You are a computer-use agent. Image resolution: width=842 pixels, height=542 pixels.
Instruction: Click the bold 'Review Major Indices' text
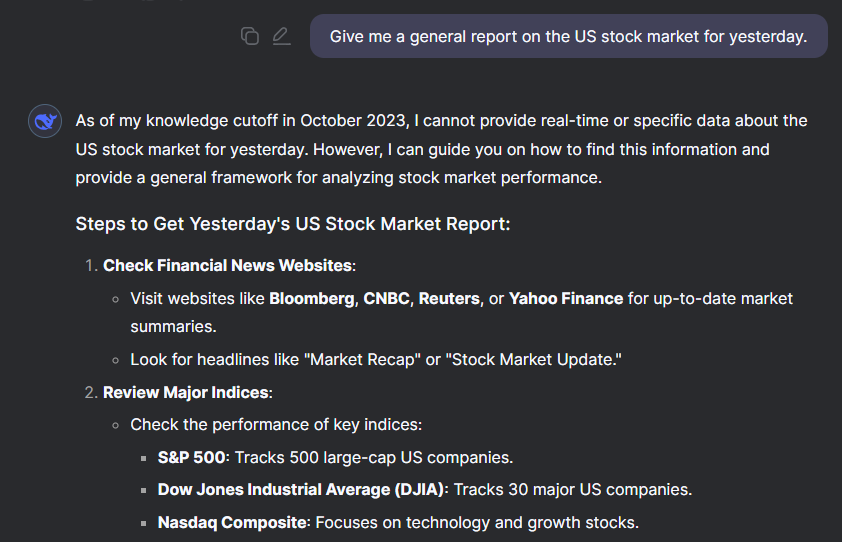pos(186,392)
